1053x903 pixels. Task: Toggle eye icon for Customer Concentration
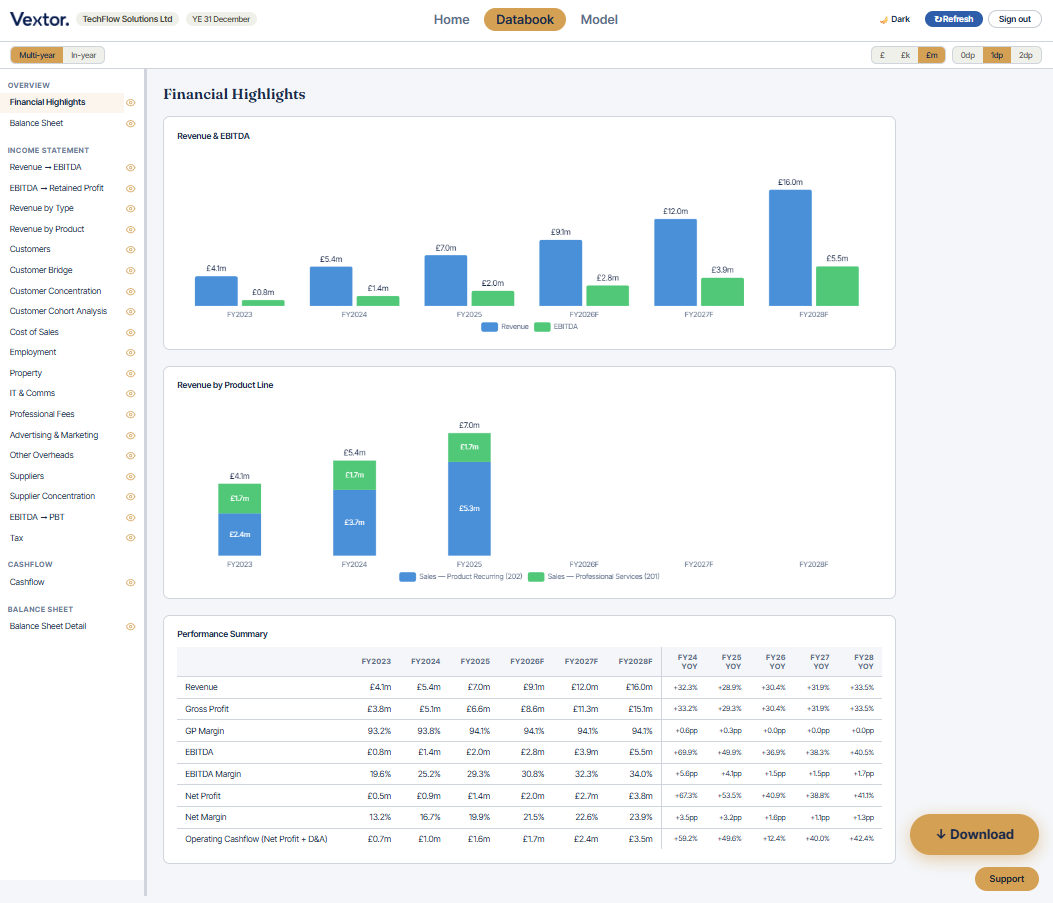coord(131,291)
